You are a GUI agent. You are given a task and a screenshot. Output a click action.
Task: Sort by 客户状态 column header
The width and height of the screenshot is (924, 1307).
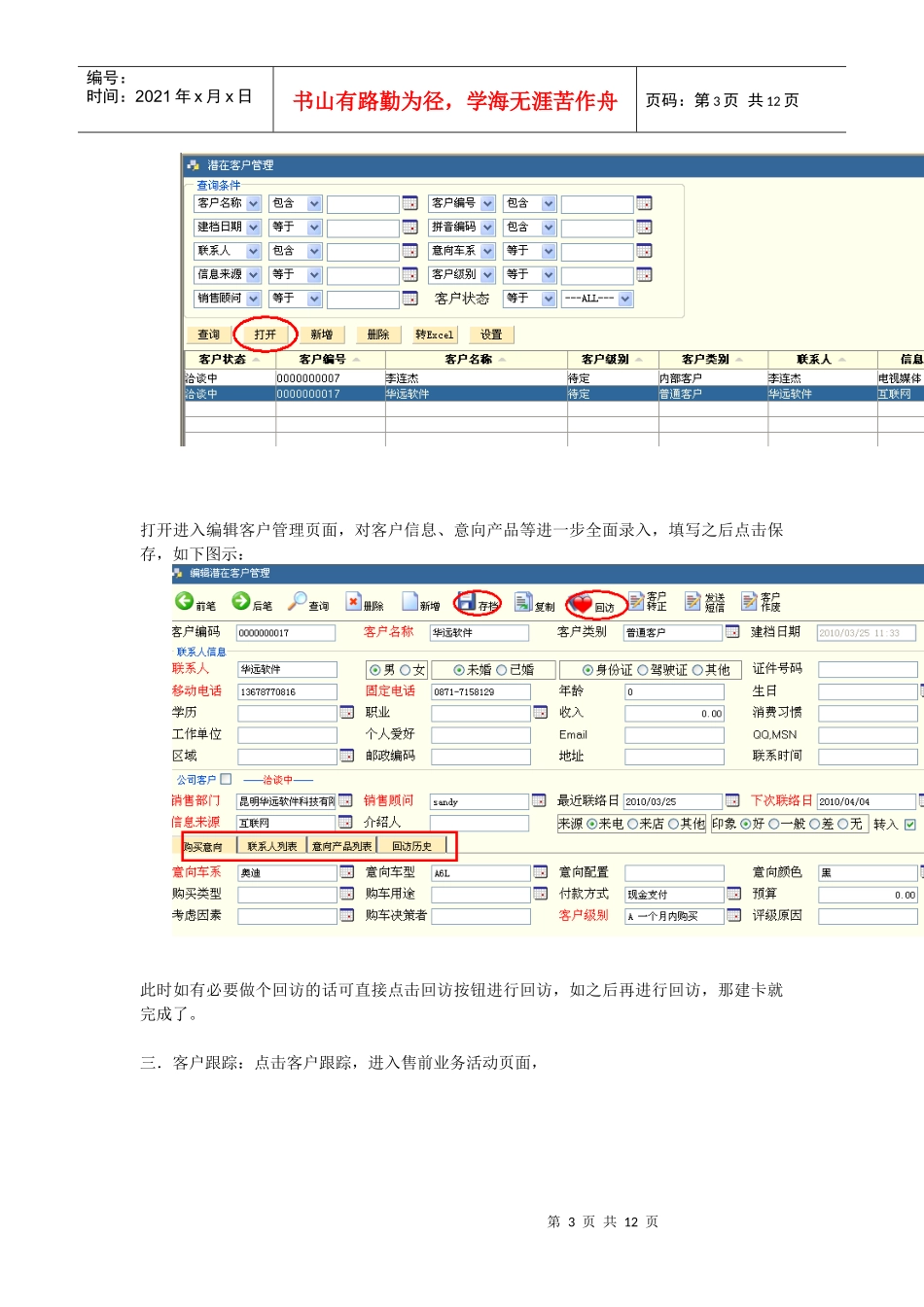(230, 360)
